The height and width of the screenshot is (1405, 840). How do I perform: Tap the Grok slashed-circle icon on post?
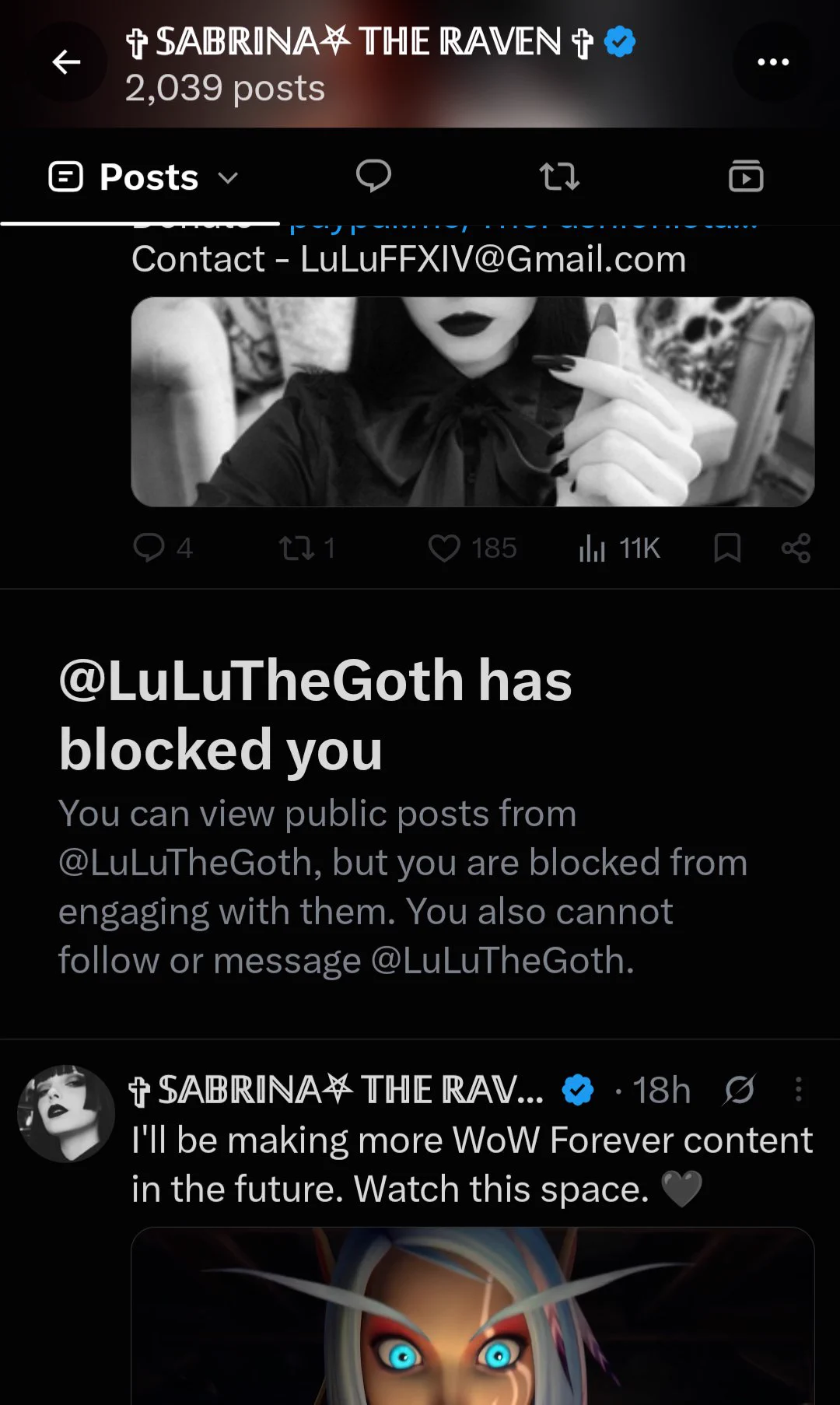[x=739, y=1089]
